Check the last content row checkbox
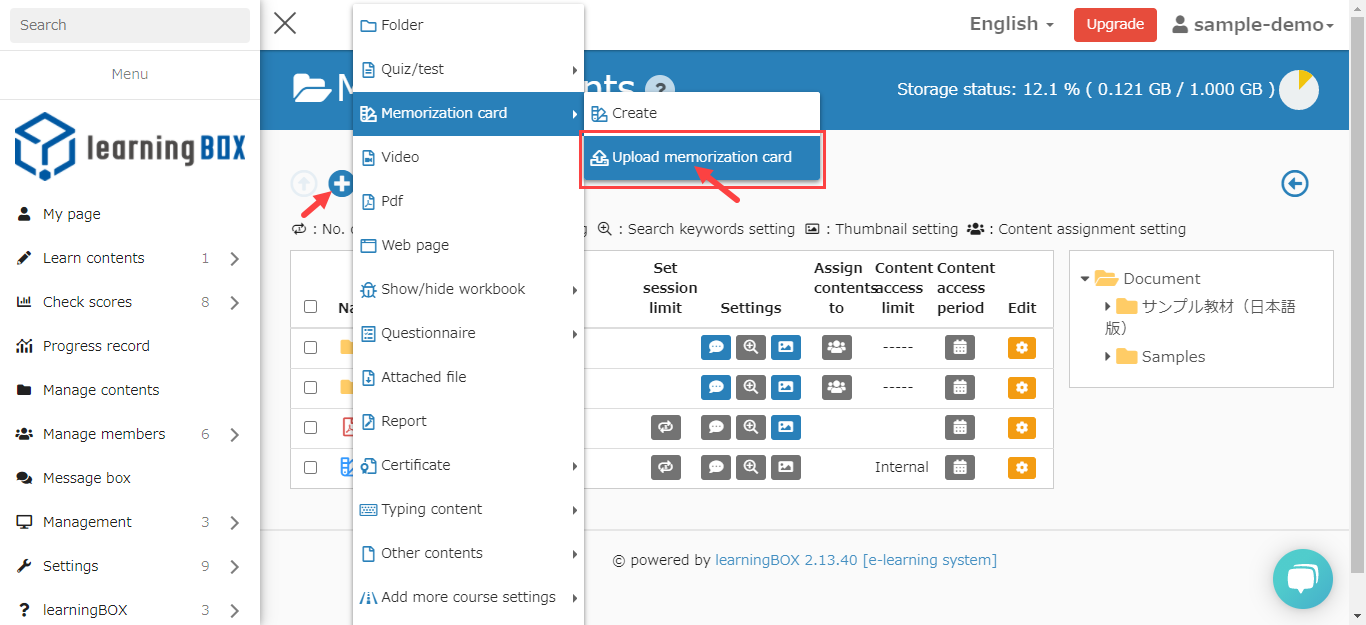The width and height of the screenshot is (1366, 625). coord(310,467)
